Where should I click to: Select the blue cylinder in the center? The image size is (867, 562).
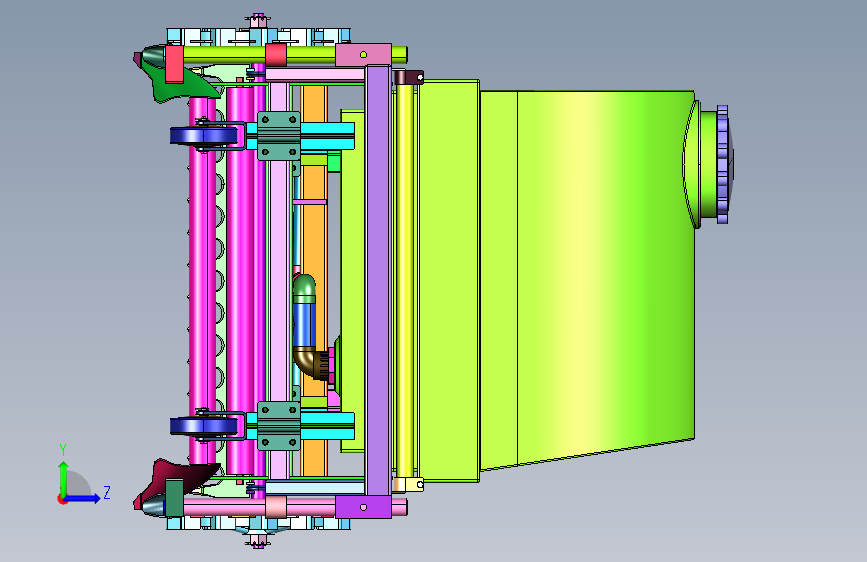tap(304, 325)
